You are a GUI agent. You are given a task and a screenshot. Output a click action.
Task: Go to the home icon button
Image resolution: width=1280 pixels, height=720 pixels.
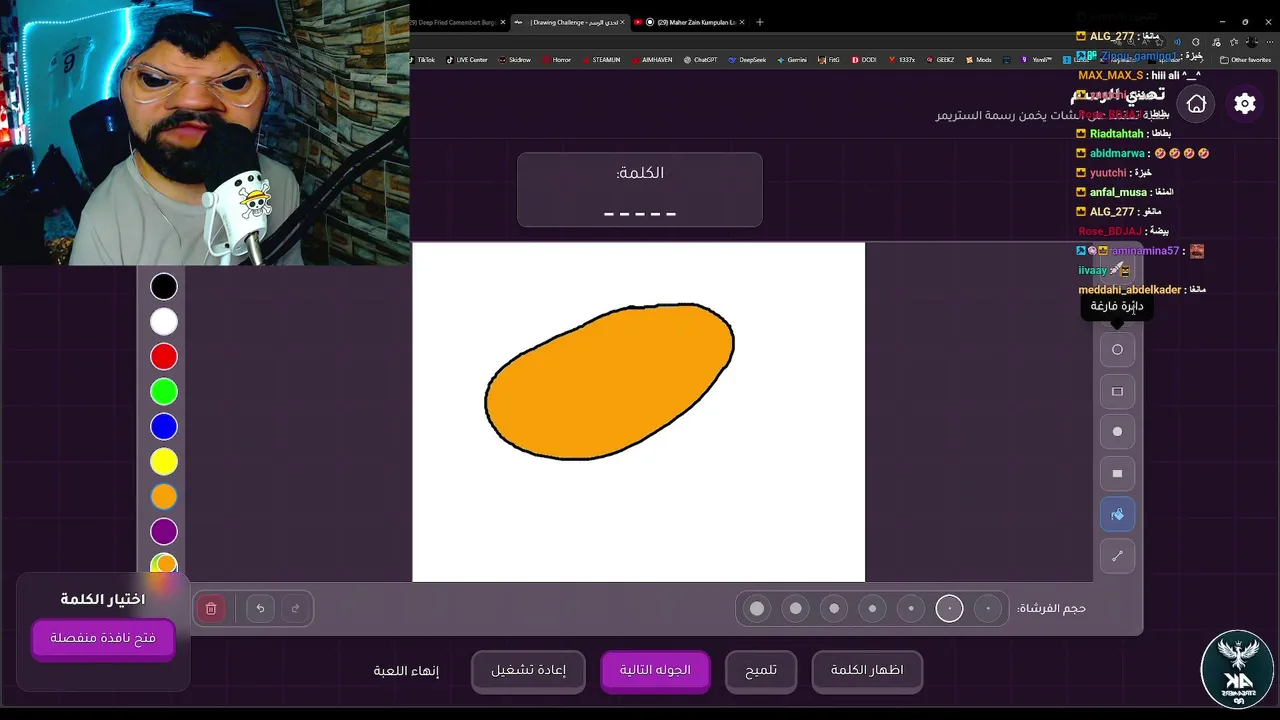pyautogui.click(x=1196, y=103)
